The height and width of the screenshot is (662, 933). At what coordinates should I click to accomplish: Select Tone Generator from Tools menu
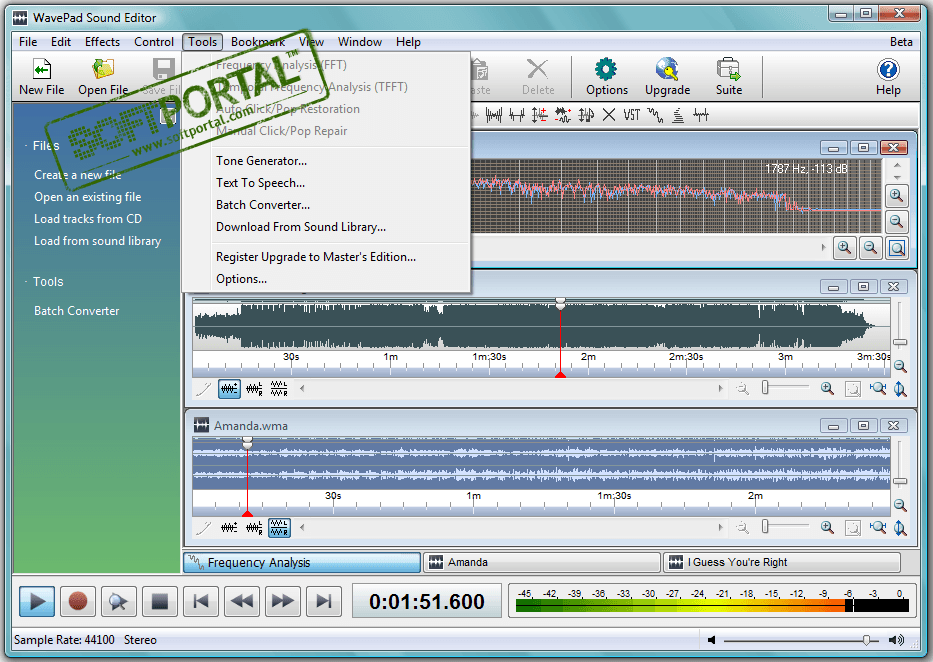point(261,161)
